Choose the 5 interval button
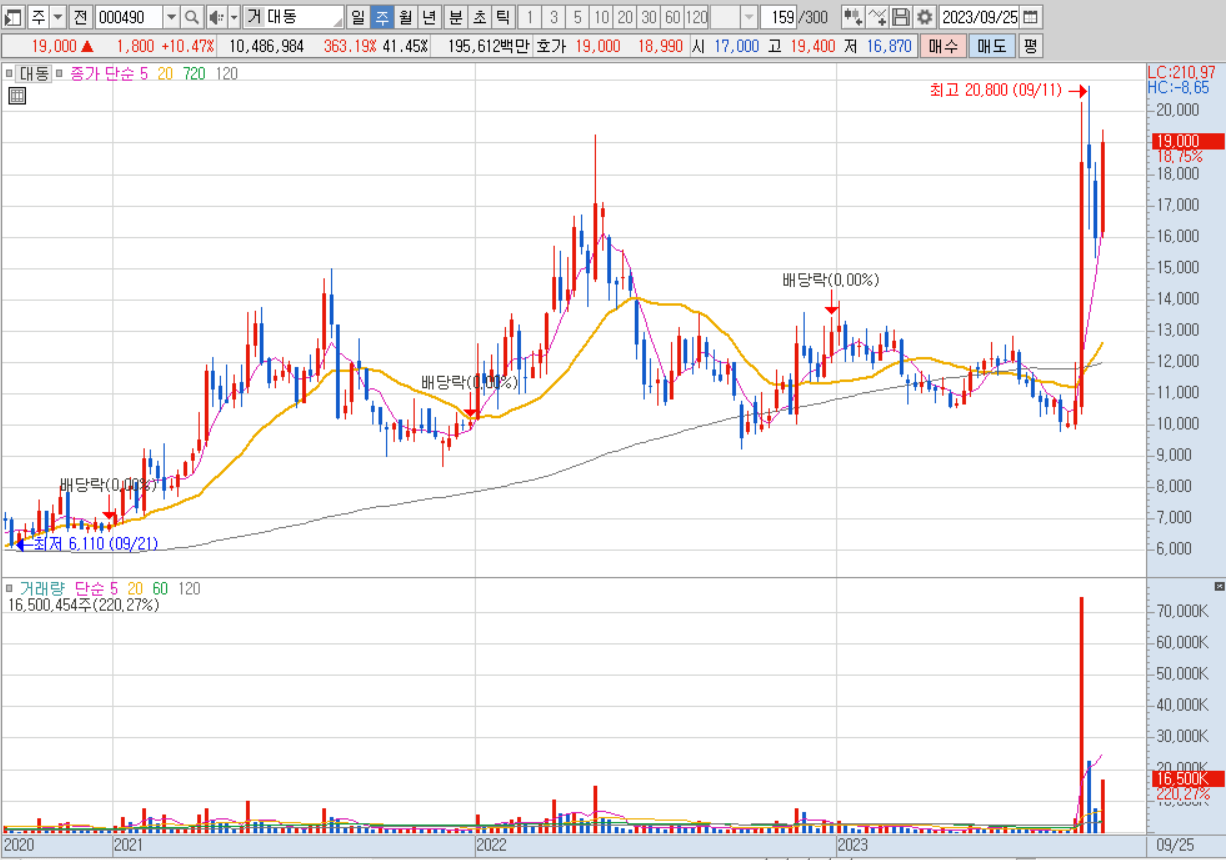Image resolution: width=1226 pixels, height=860 pixels. 578,17
